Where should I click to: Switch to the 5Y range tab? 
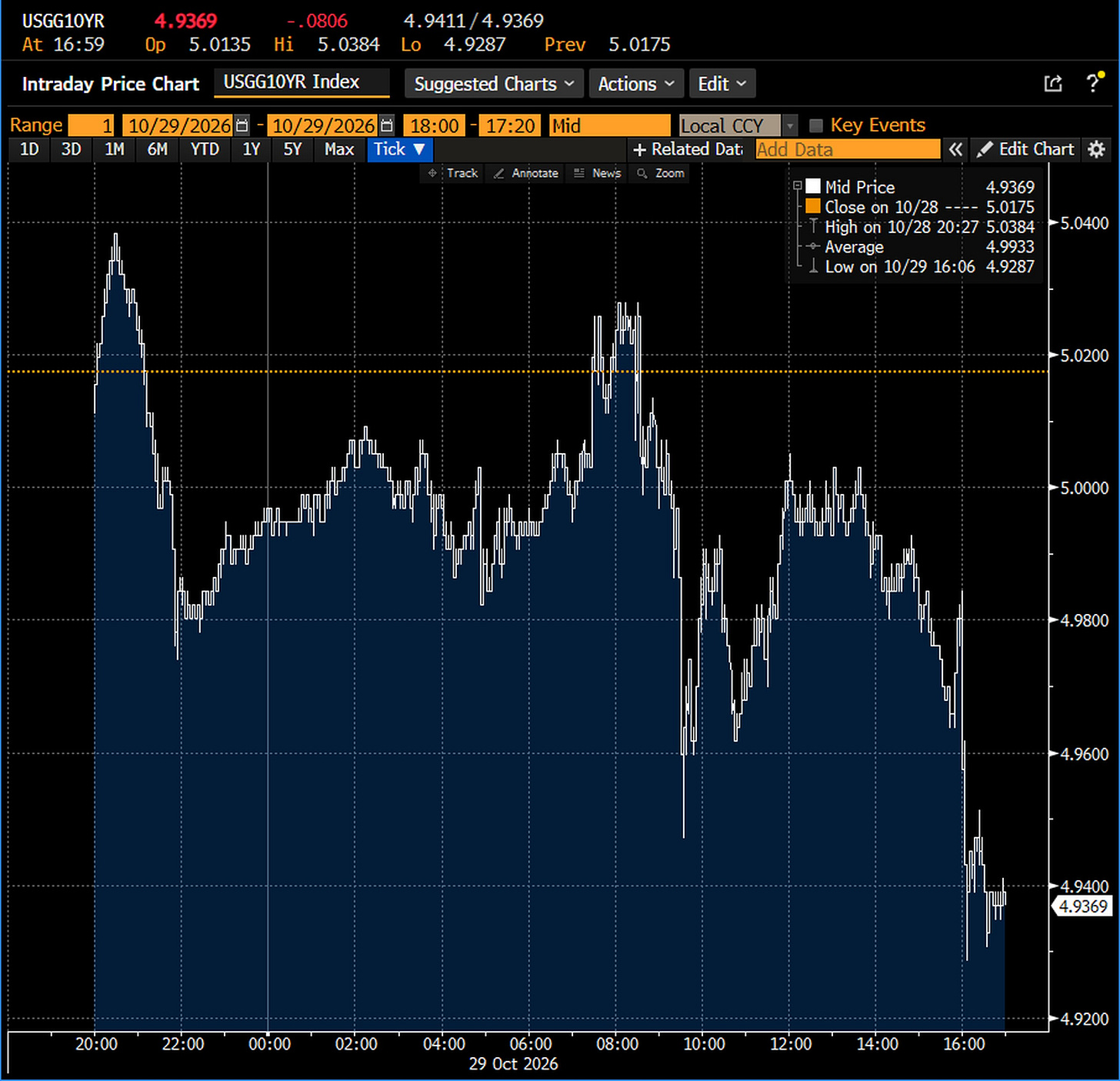(293, 149)
